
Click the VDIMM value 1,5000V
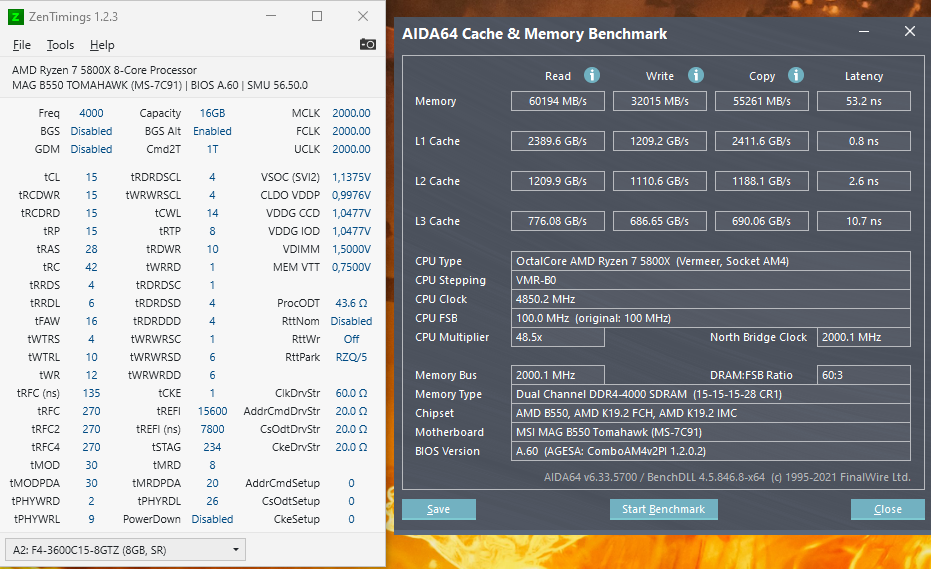coord(351,249)
